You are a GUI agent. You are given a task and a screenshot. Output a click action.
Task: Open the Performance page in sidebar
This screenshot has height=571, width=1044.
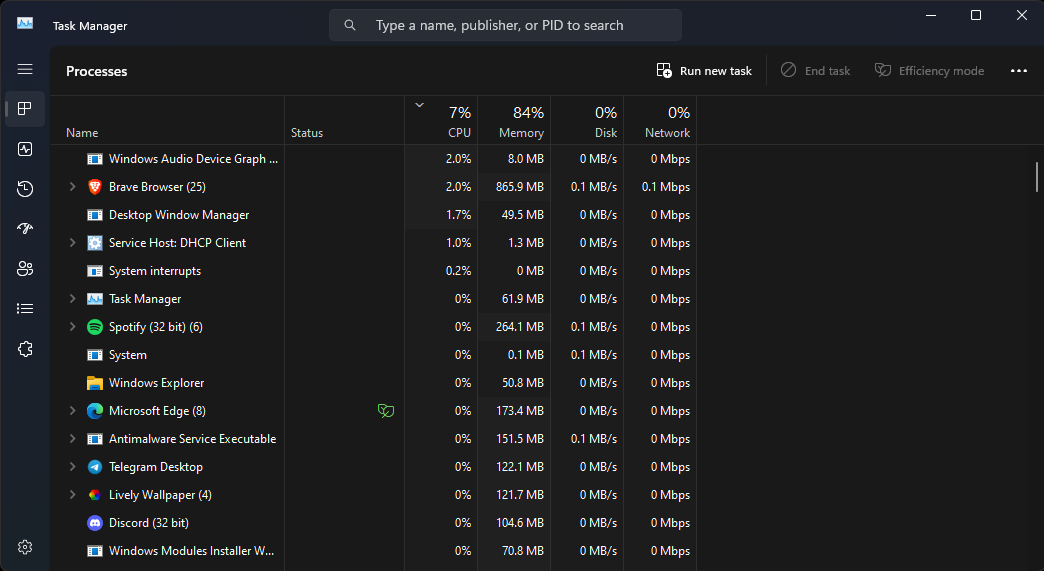click(x=25, y=149)
